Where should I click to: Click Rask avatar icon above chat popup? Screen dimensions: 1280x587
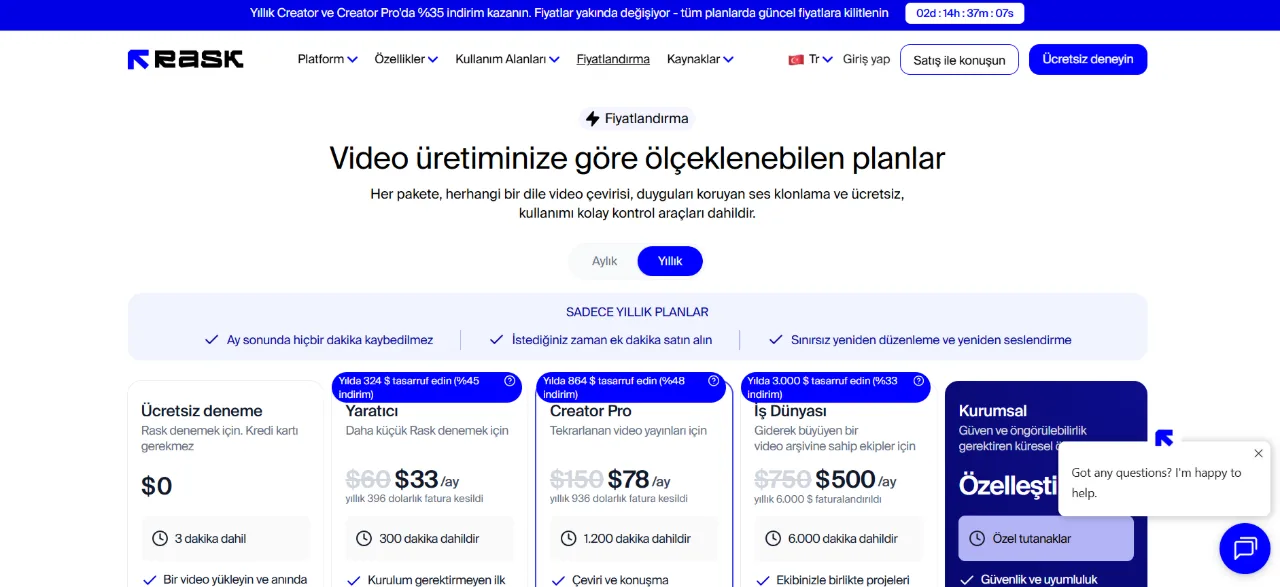(1164, 437)
